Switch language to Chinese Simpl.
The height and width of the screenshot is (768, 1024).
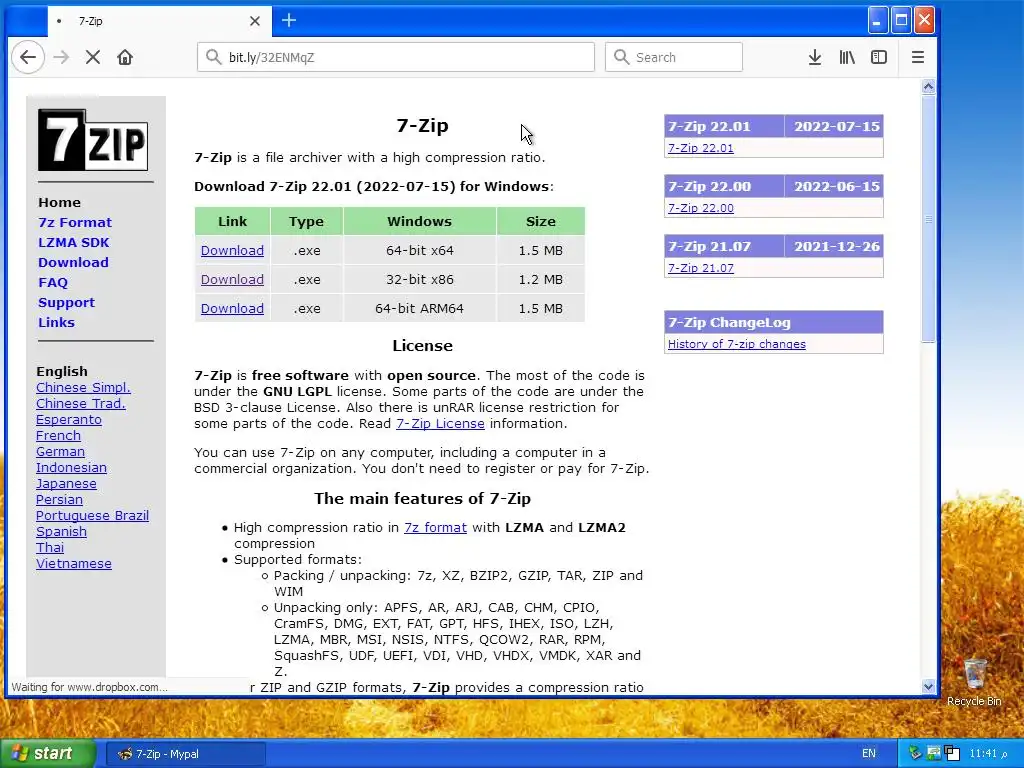point(83,387)
